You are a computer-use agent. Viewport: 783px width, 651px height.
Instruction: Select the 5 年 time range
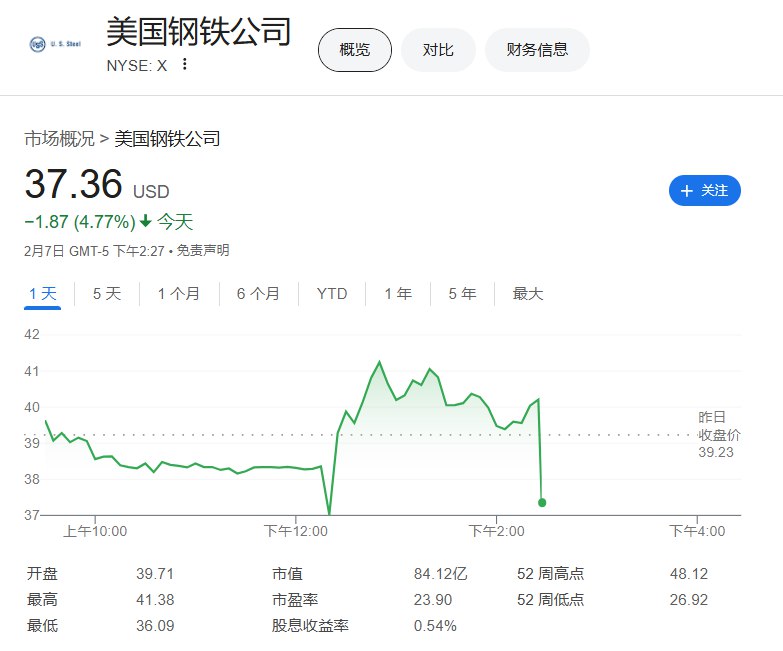tap(462, 294)
